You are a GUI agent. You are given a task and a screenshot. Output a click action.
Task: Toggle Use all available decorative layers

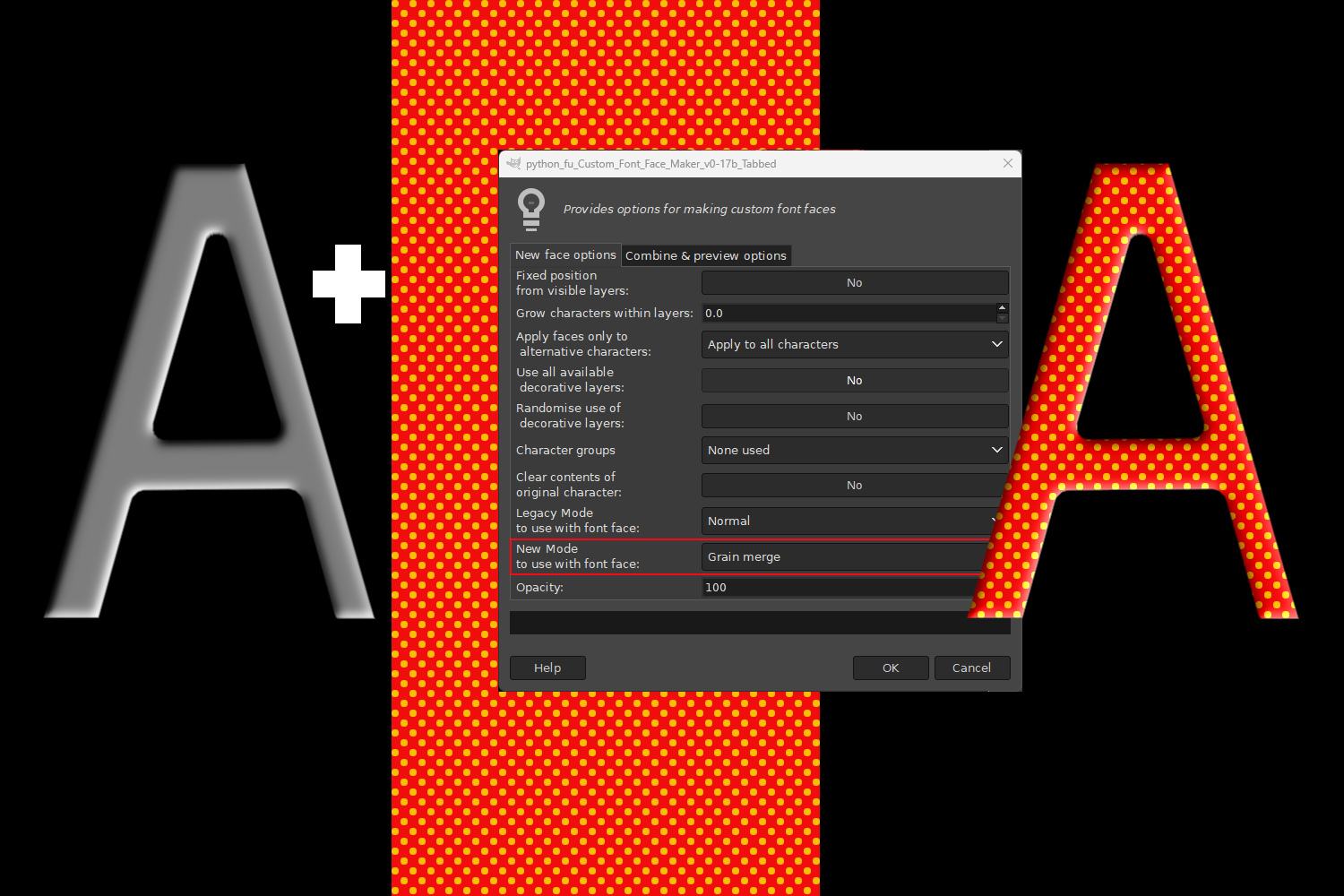[855, 381]
